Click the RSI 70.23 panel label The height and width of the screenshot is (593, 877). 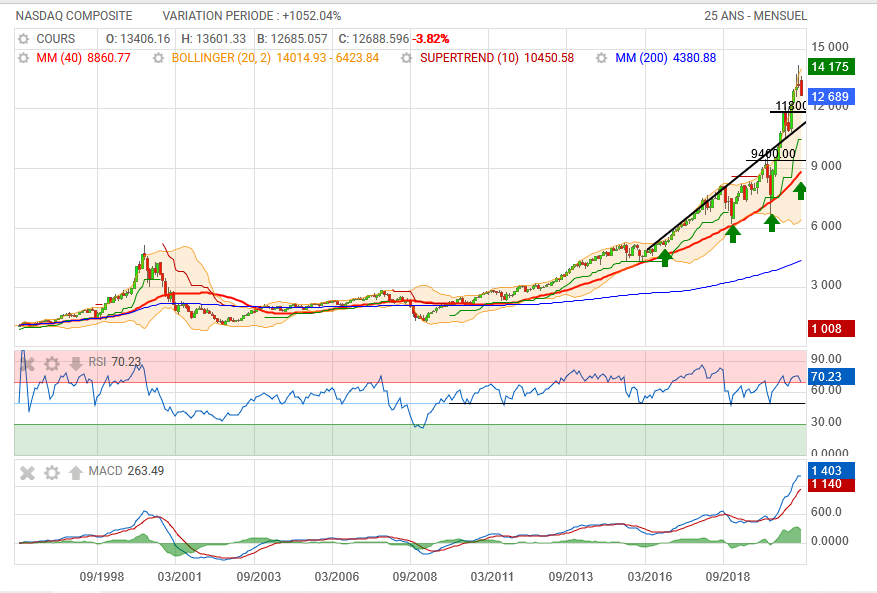pos(115,362)
